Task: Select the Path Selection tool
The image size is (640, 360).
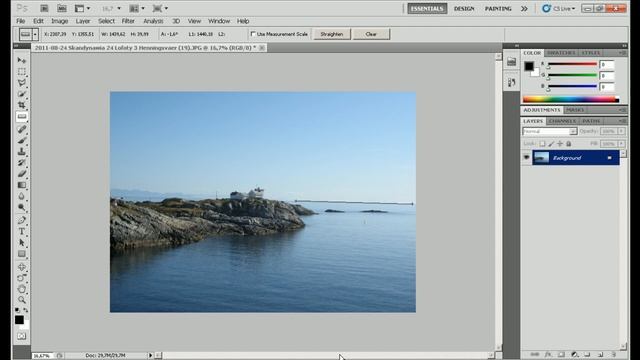Action: click(22, 243)
